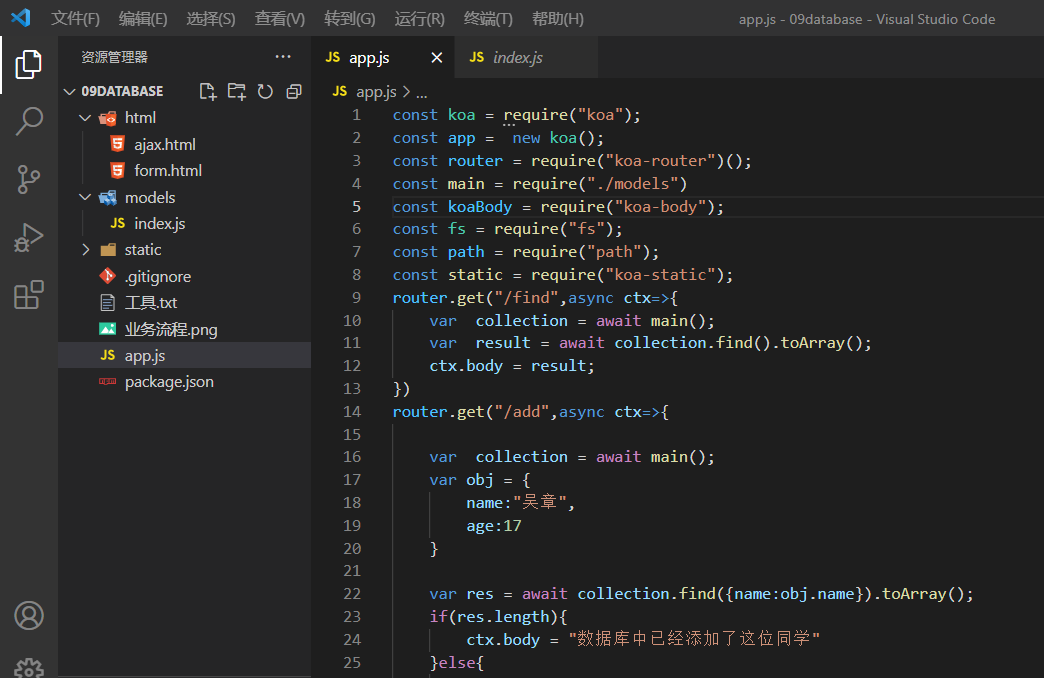
Task: Place cursor on line number 14
Action: (x=352, y=412)
